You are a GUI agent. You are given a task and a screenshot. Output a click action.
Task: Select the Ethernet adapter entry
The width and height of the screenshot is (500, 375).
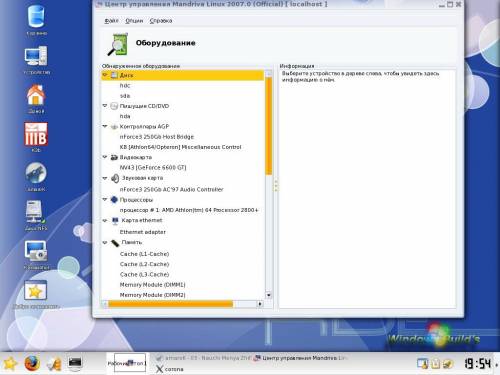142,232
